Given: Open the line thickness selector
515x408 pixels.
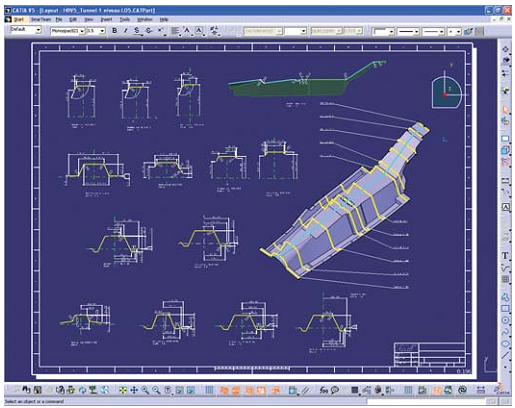Looking at the screenshot, I should tap(409, 32).
